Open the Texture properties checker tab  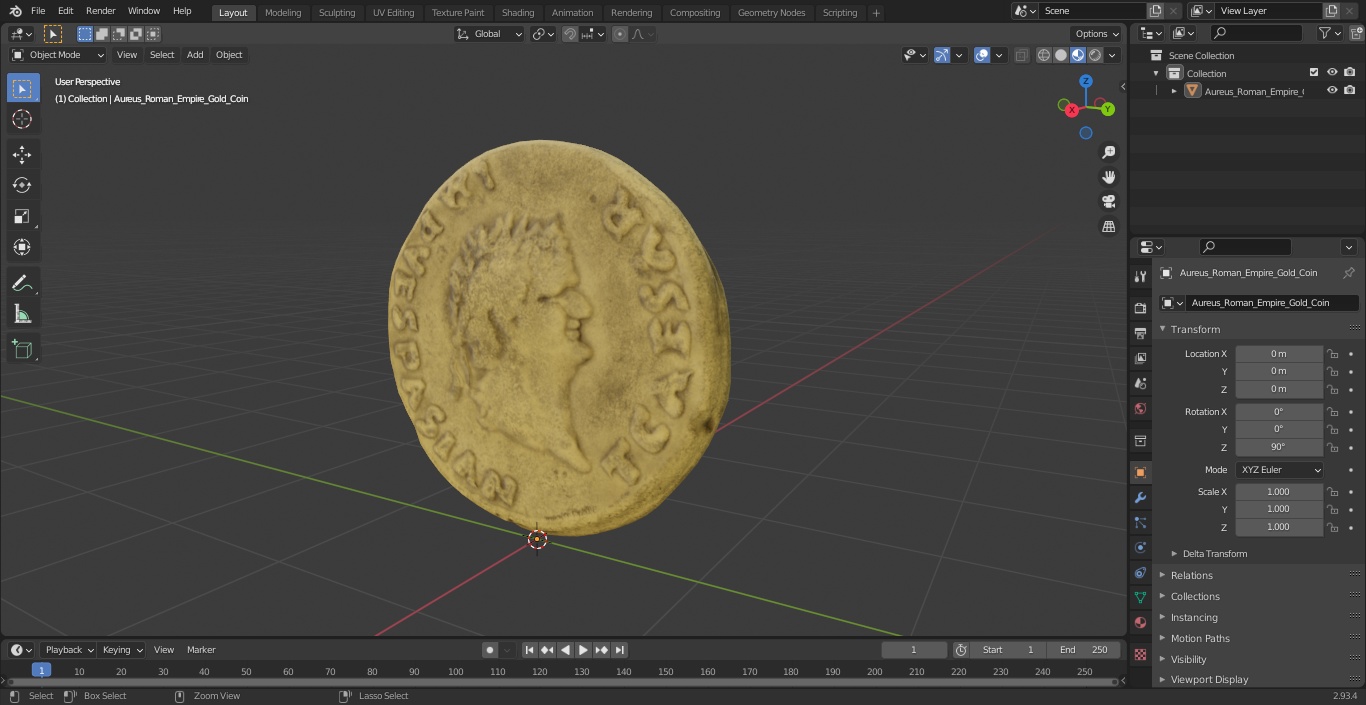click(x=1140, y=655)
